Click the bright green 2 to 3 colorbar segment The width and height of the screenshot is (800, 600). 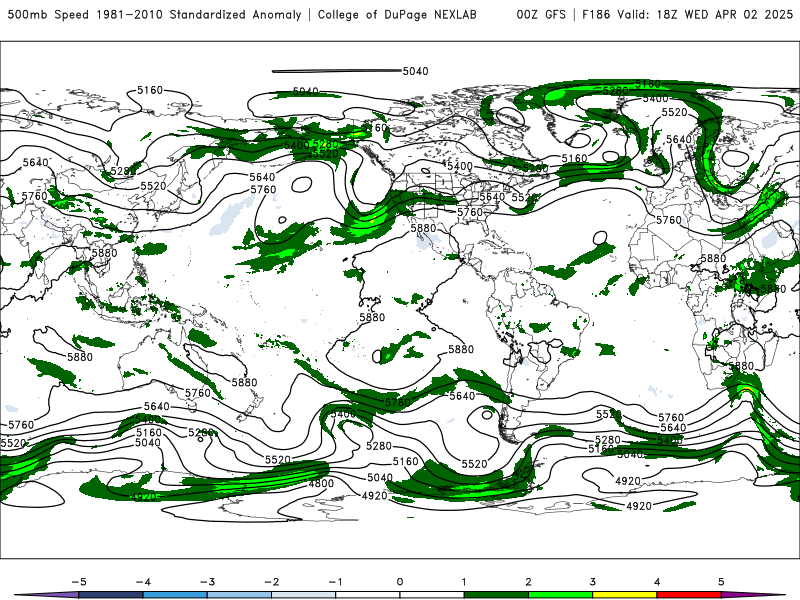[560, 595]
